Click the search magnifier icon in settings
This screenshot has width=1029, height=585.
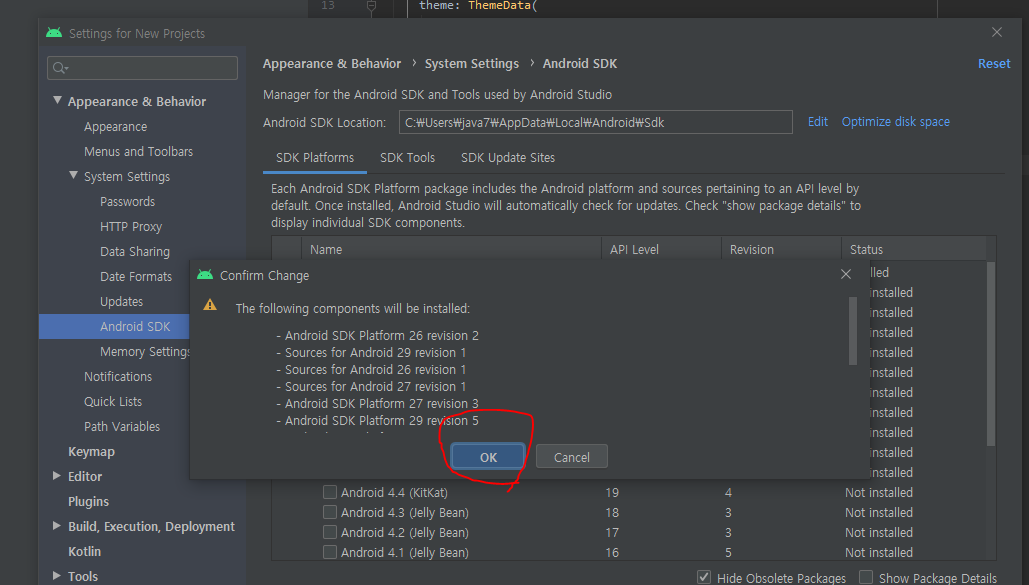click(x=60, y=68)
